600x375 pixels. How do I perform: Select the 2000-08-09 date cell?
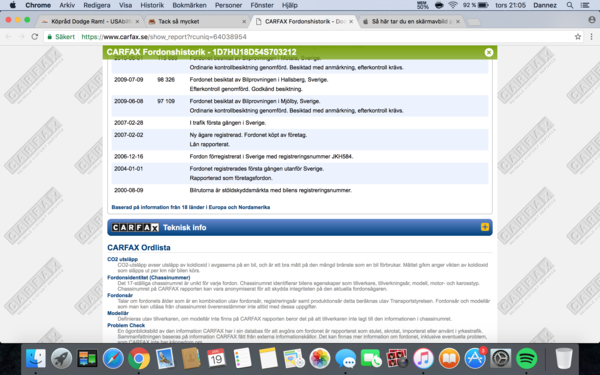[129, 190]
